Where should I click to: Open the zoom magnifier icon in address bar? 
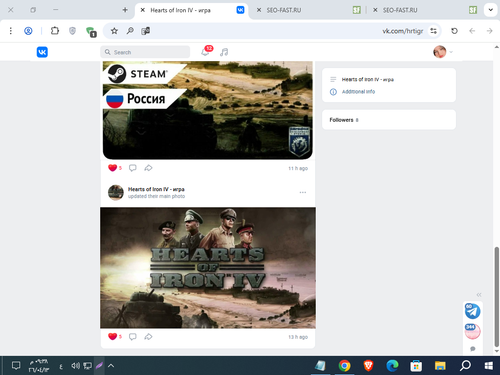[x=130, y=31]
